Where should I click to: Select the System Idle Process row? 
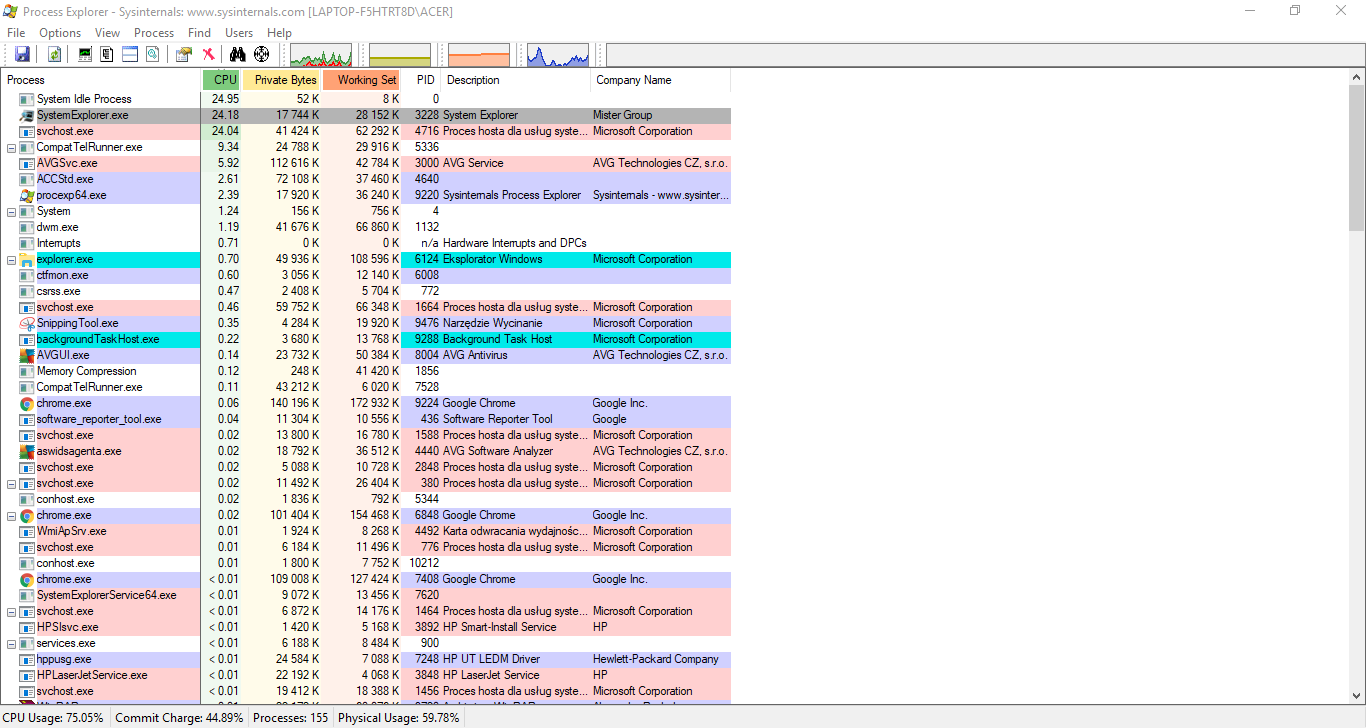point(366,99)
